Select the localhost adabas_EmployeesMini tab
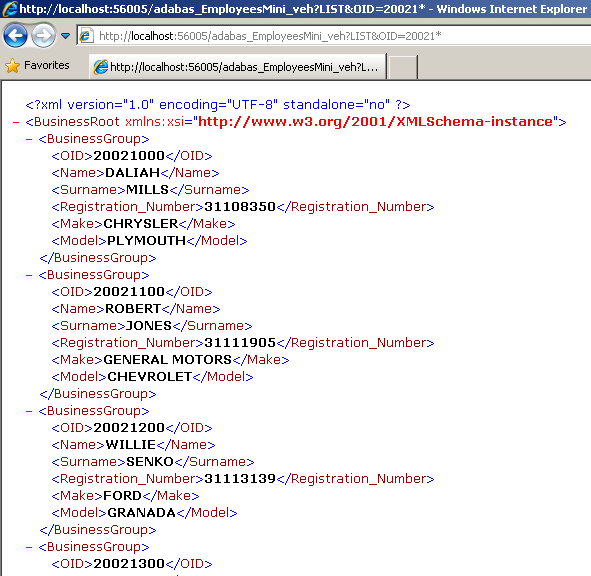 [x=237, y=67]
